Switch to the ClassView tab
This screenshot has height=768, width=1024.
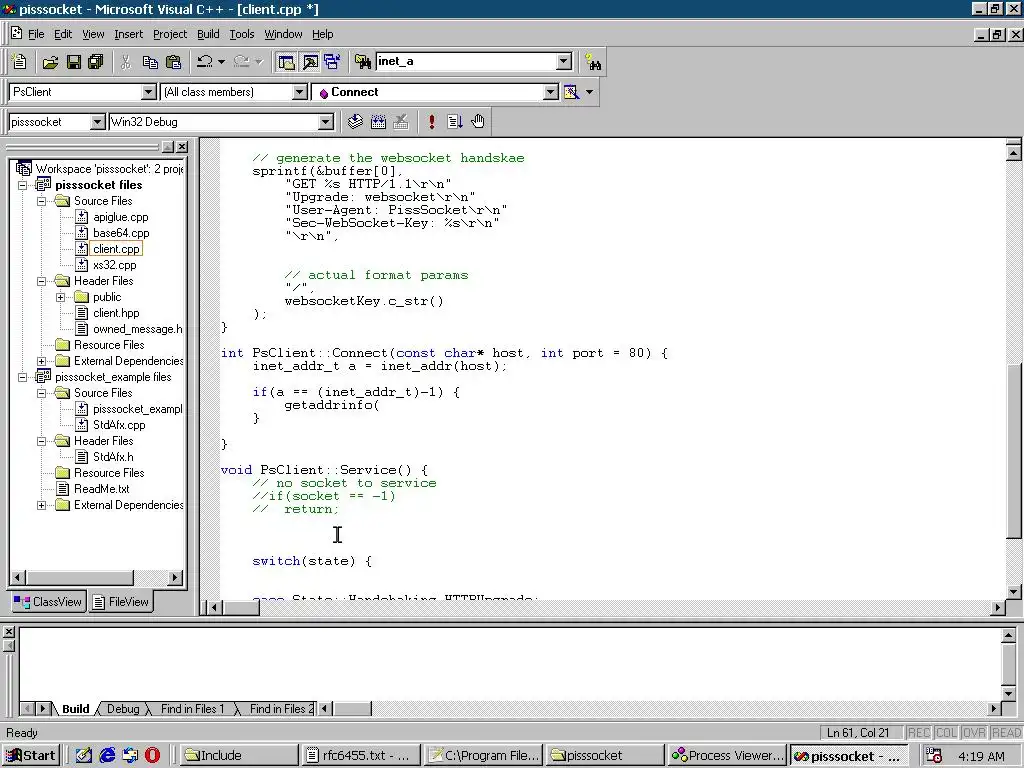click(48, 602)
